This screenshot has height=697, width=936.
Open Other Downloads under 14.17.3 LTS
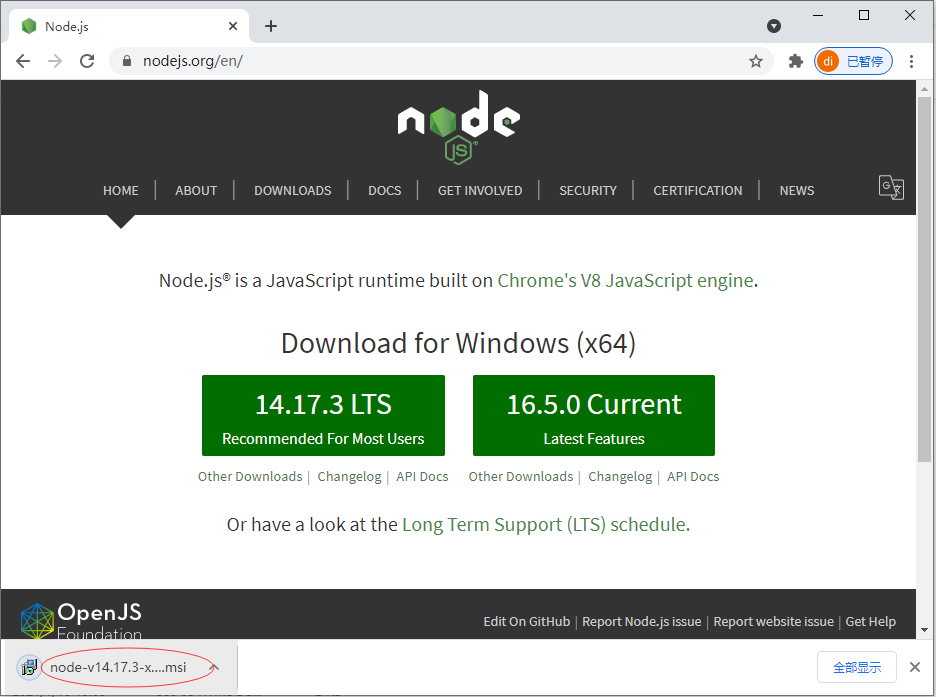click(250, 477)
